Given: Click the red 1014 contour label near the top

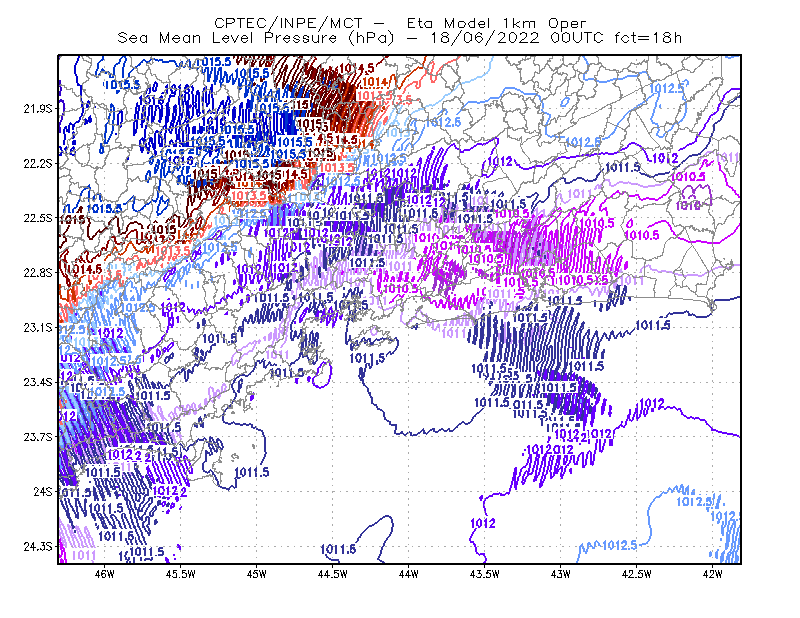Looking at the screenshot, I should 376,82.
